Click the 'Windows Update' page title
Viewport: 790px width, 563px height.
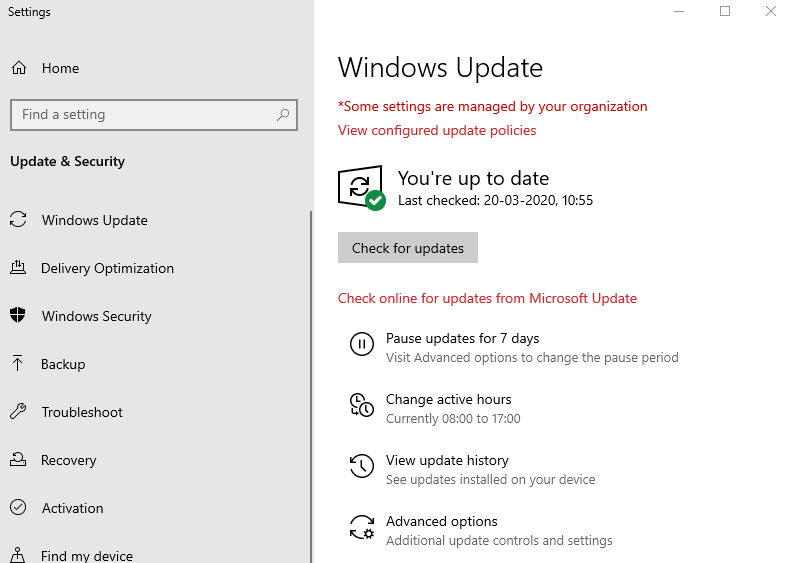click(440, 68)
